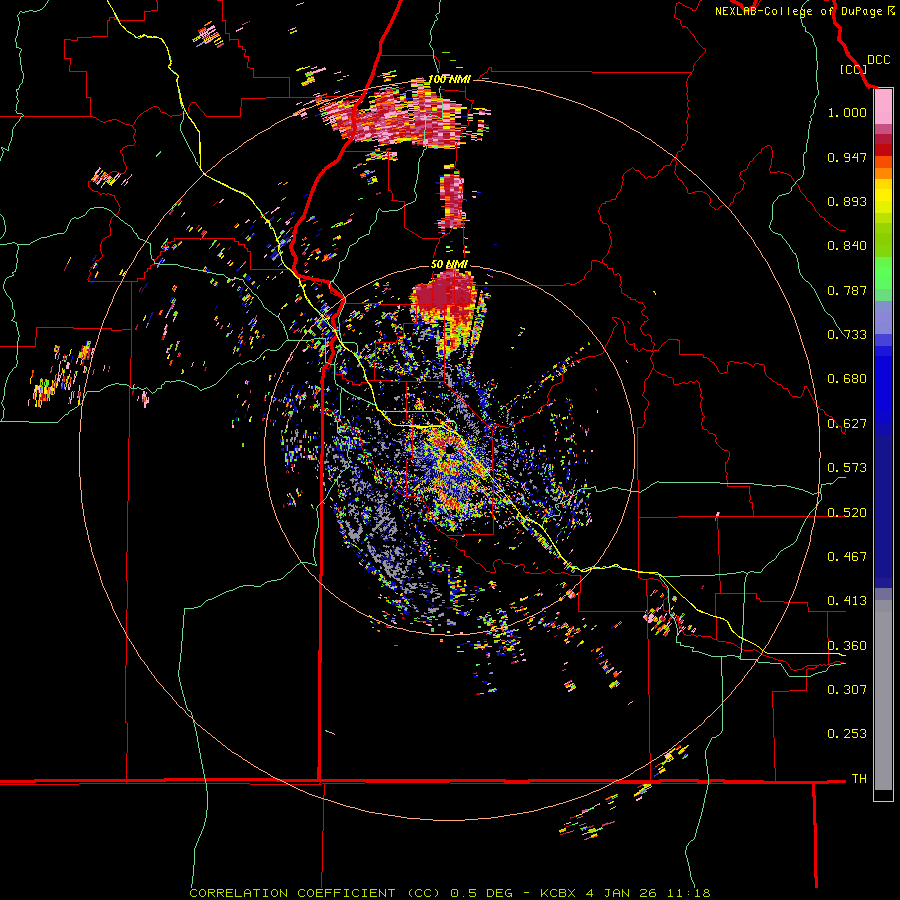The image size is (900, 900).
Task: Click the 0.680 scale value label
Action: click(847, 379)
